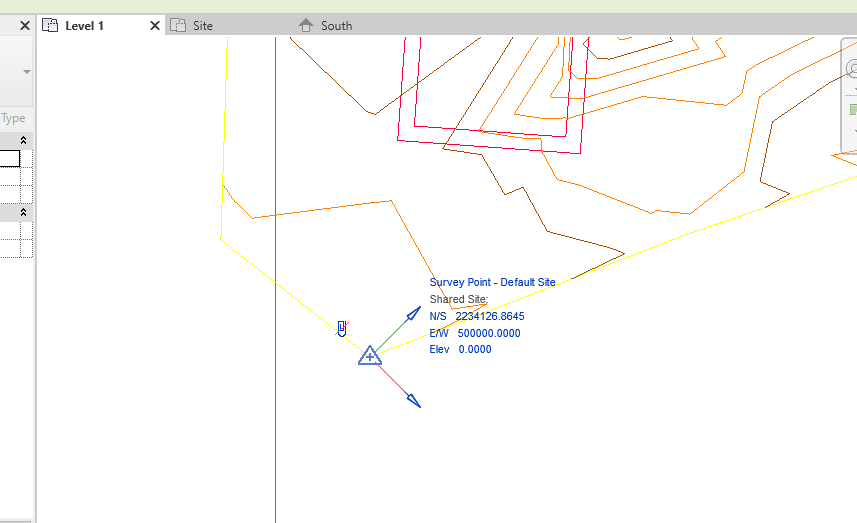
Task: Collapse the first properties group chevron
Action: pyautogui.click(x=24, y=140)
